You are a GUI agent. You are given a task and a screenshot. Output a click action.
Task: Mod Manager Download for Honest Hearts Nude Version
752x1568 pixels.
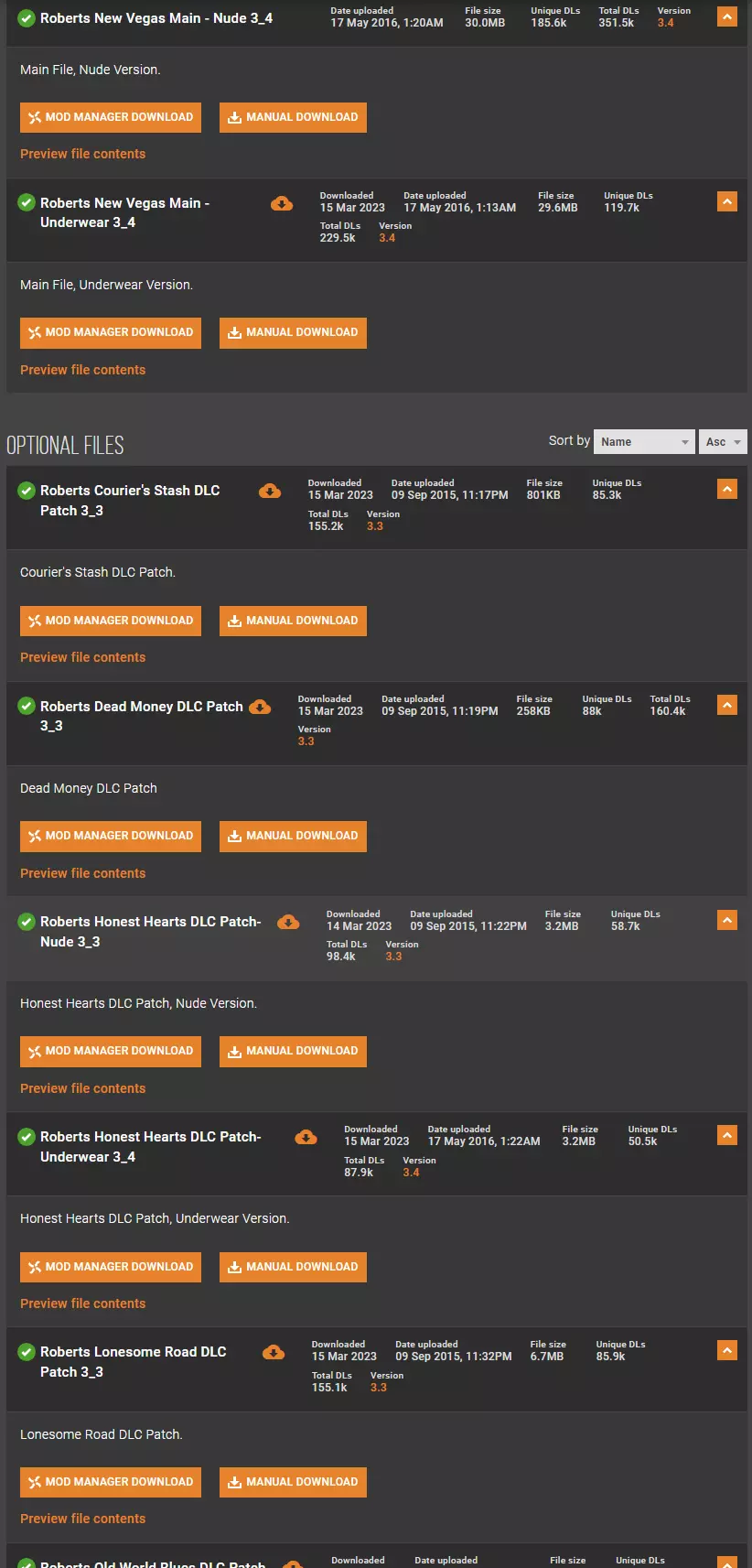click(111, 1051)
